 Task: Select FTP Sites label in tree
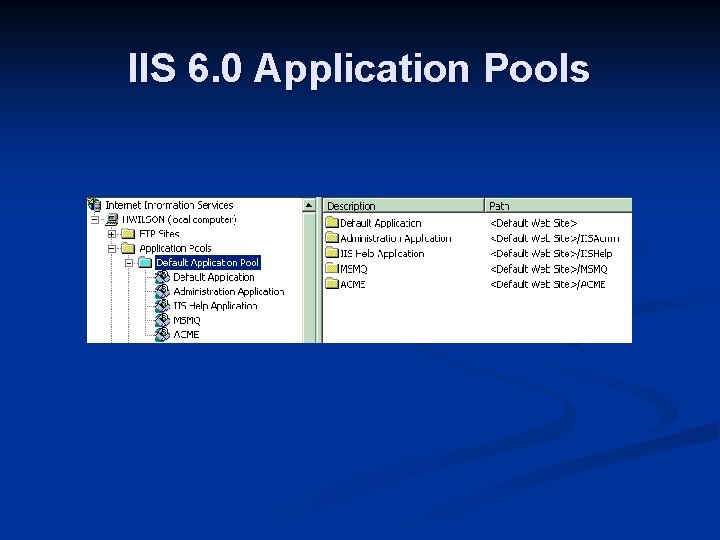pyautogui.click(x=159, y=234)
